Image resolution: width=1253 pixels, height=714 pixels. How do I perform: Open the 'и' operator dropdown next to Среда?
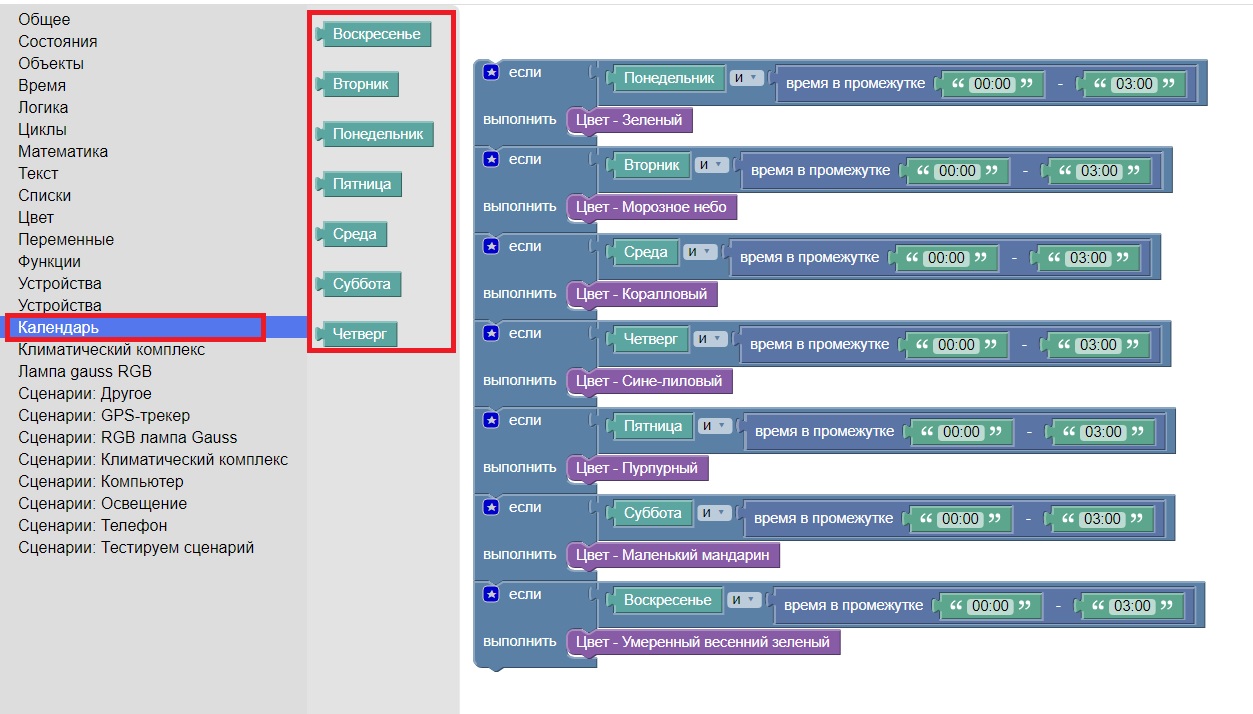(x=700, y=252)
